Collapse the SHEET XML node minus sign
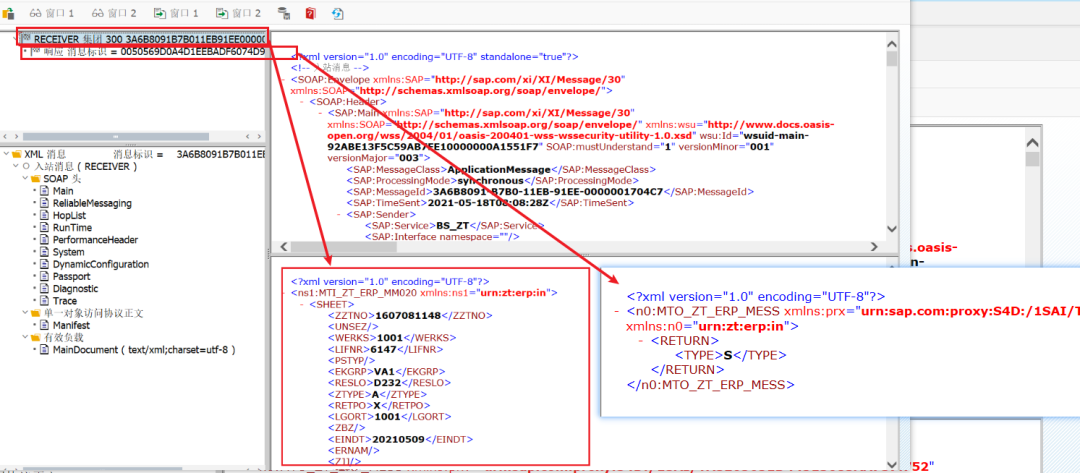This screenshot has width=1080, height=473. click(302, 304)
